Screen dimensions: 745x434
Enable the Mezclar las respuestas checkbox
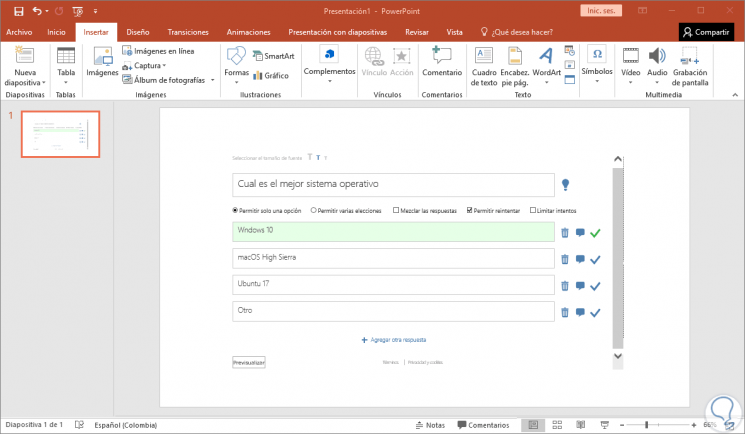tap(396, 210)
